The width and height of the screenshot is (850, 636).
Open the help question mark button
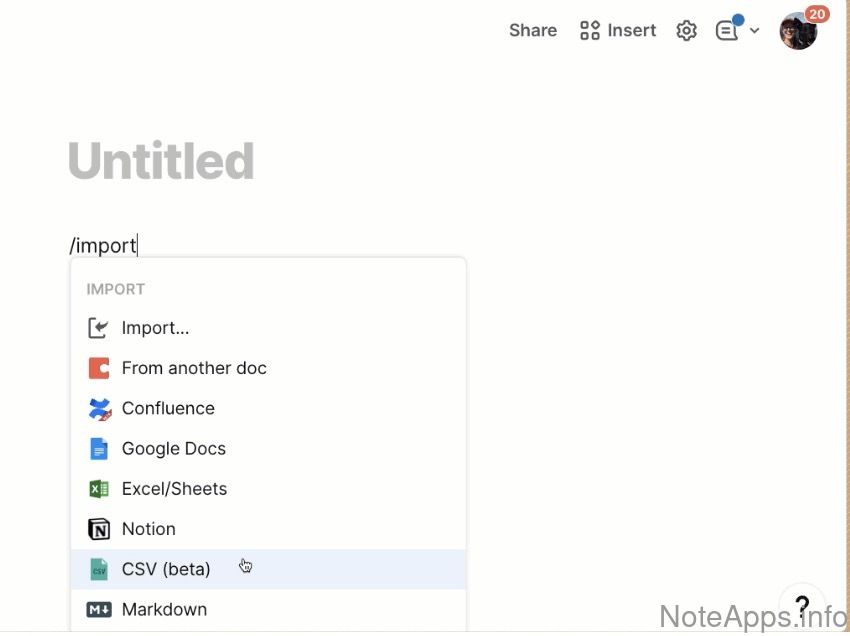(802, 607)
